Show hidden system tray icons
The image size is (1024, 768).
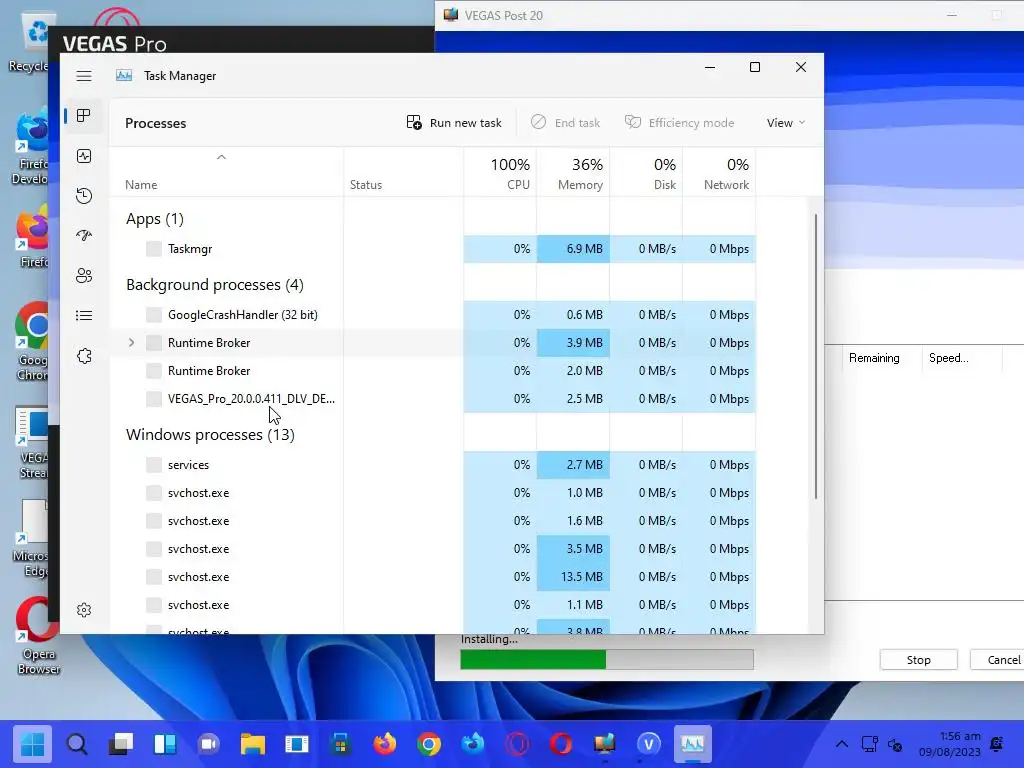tap(842, 744)
